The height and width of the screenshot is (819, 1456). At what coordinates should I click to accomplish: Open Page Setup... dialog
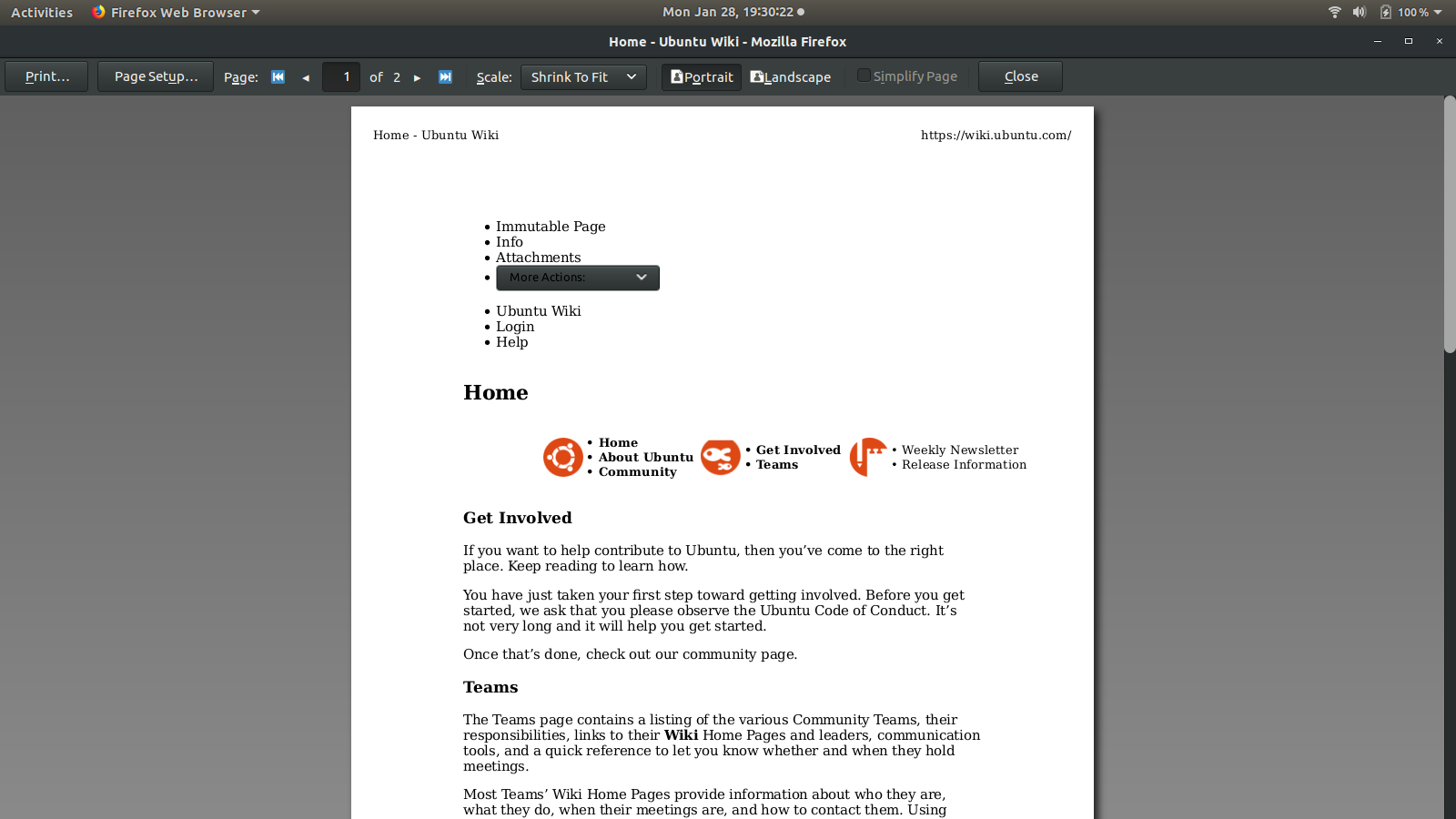[156, 76]
